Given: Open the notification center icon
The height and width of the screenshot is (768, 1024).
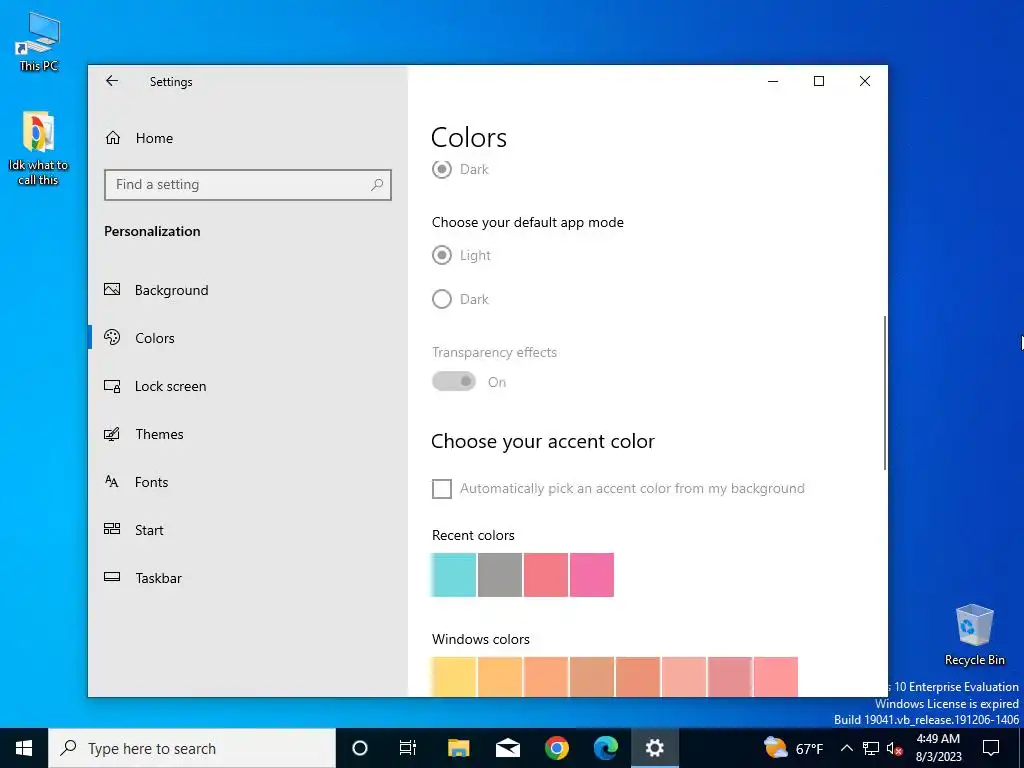Looking at the screenshot, I should click(x=991, y=748).
